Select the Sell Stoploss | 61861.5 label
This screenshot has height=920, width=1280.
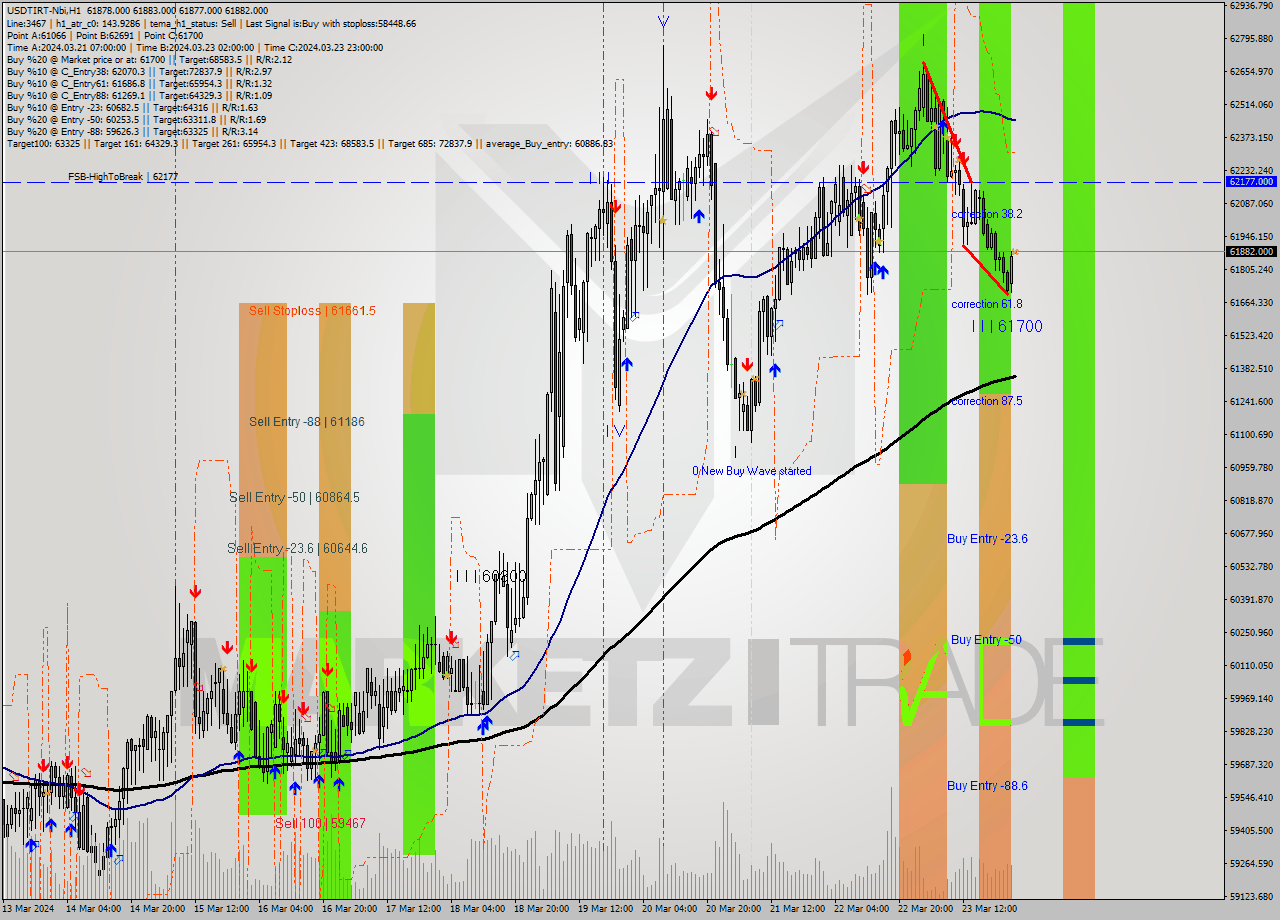[x=312, y=311]
